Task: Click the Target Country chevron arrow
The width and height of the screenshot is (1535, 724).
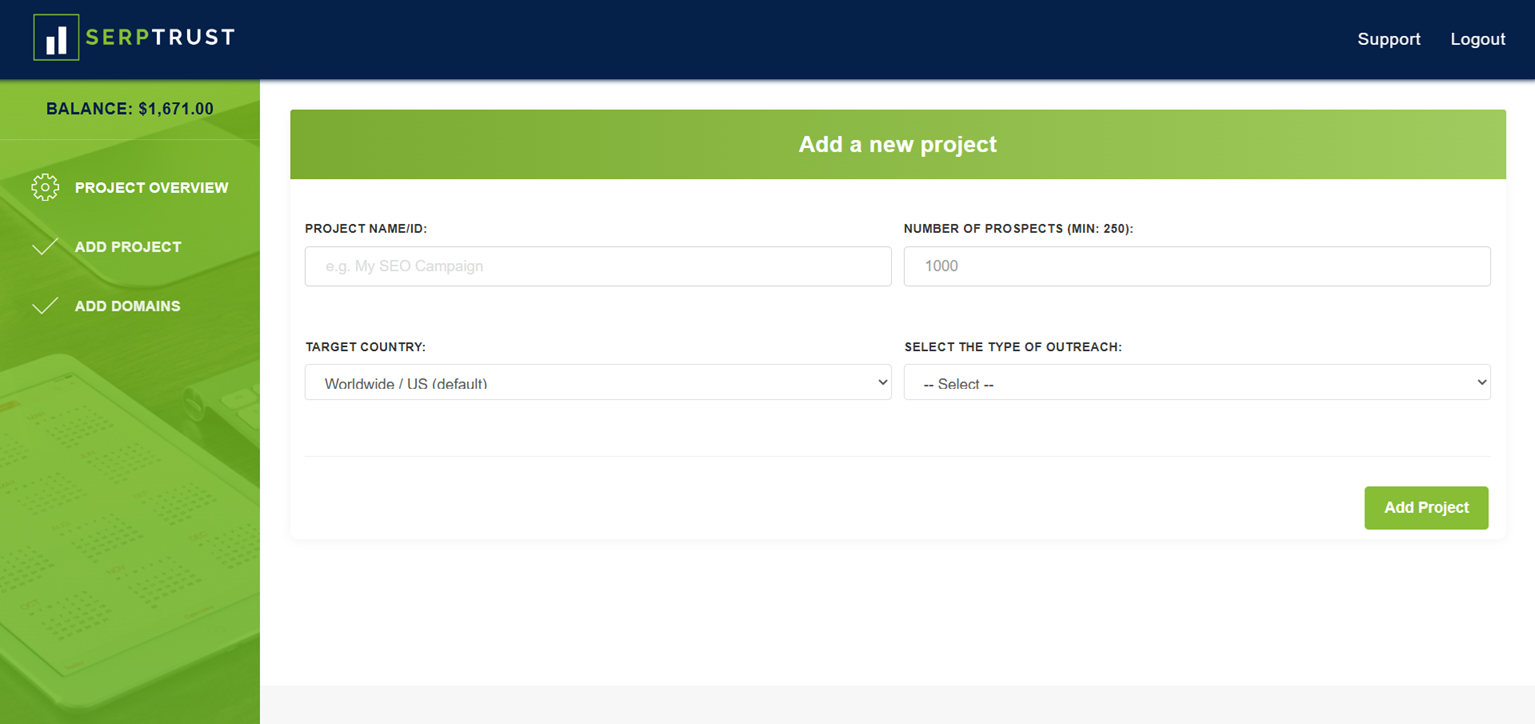Action: [x=881, y=382]
